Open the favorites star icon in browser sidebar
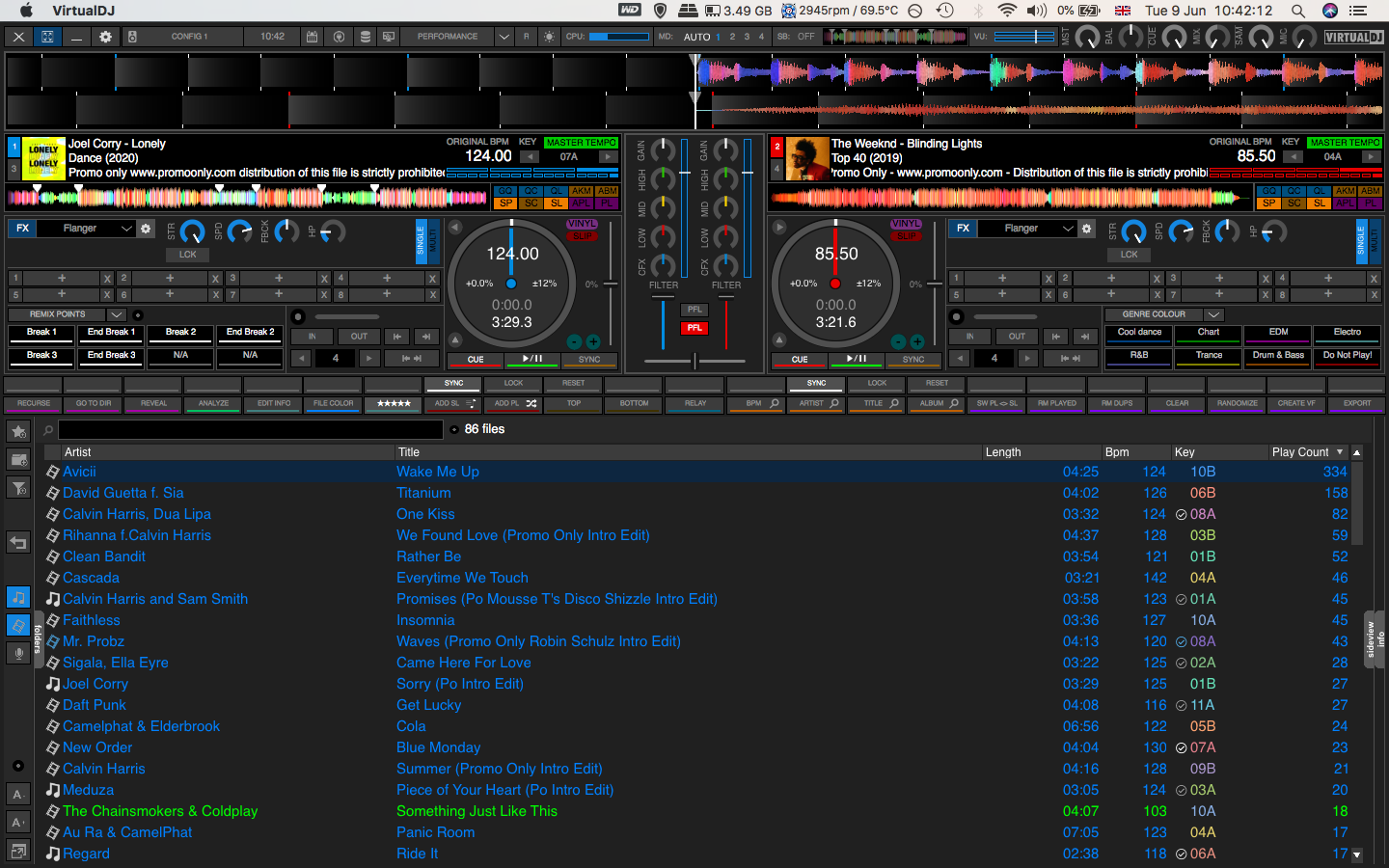 [x=18, y=431]
